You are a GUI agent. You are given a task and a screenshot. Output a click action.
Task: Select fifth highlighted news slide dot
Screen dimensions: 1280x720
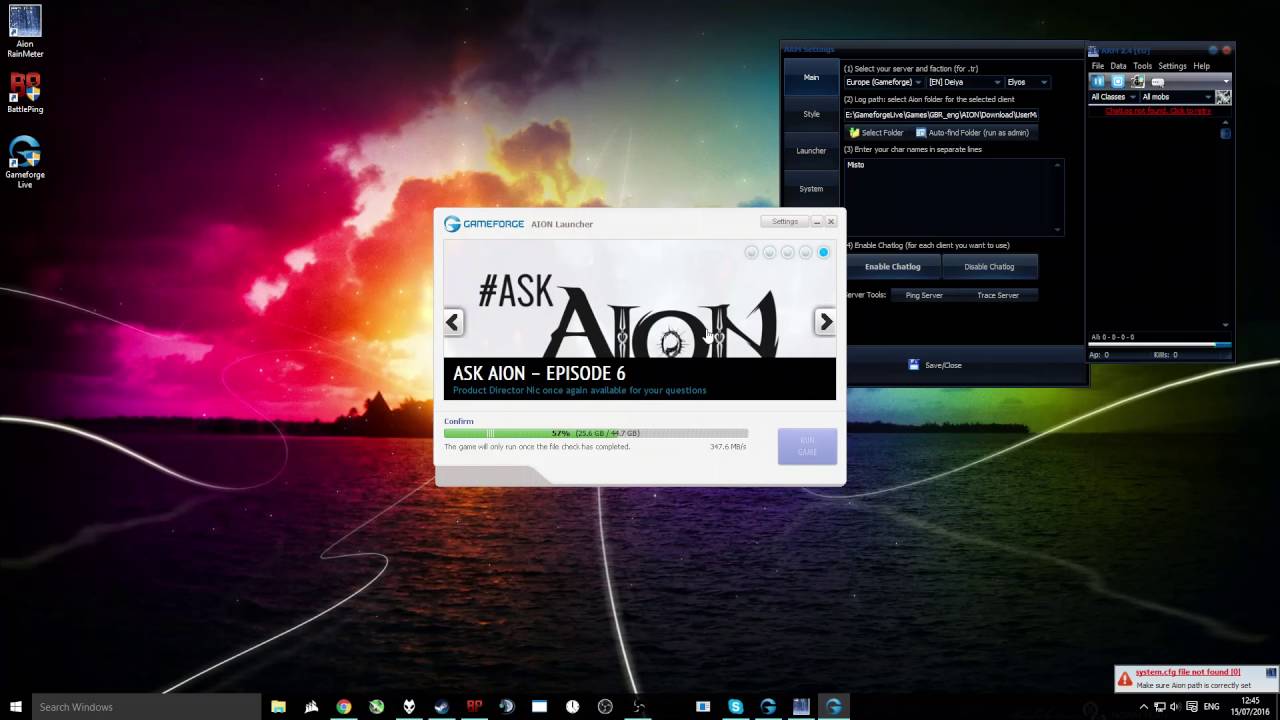click(823, 253)
